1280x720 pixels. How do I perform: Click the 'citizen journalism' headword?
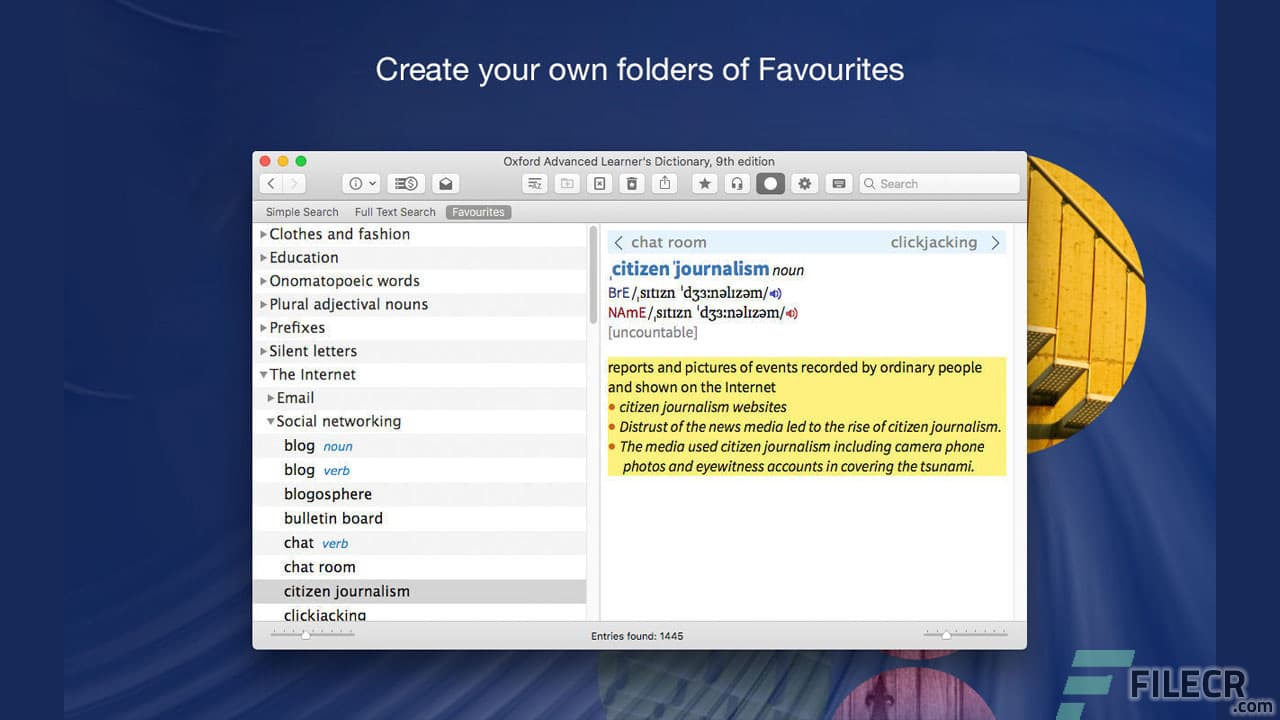[690, 269]
